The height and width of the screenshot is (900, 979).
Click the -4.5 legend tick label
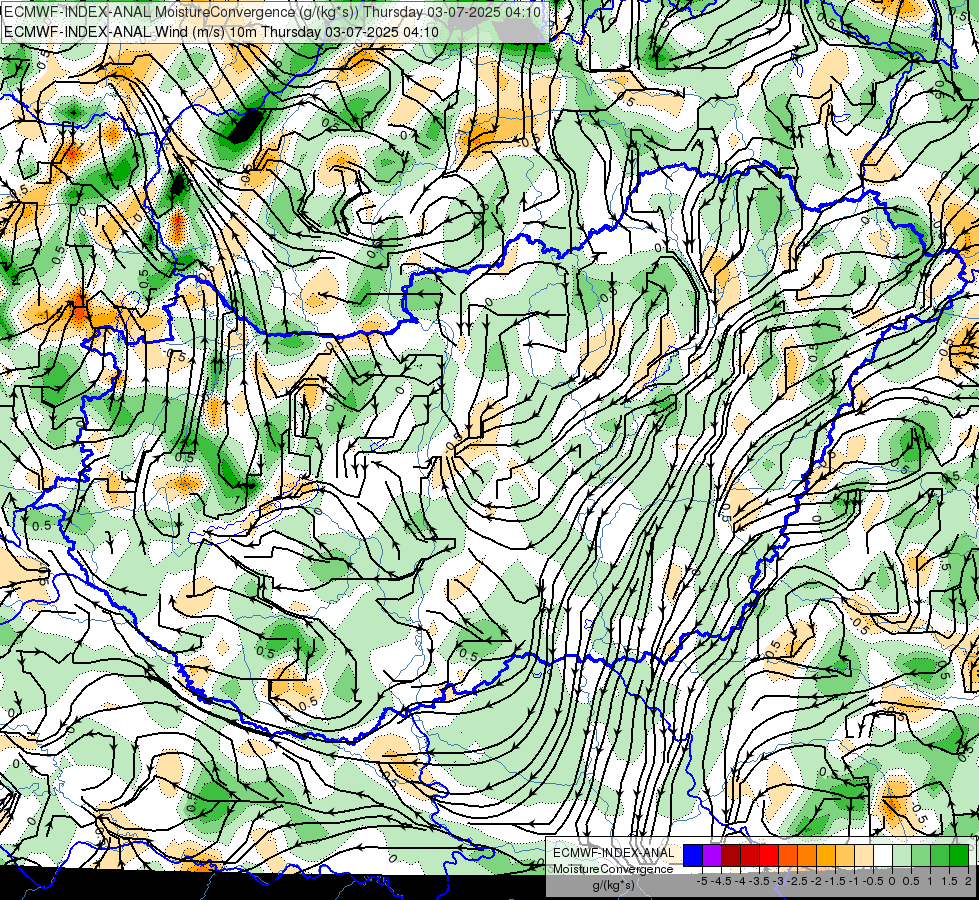[x=721, y=881]
